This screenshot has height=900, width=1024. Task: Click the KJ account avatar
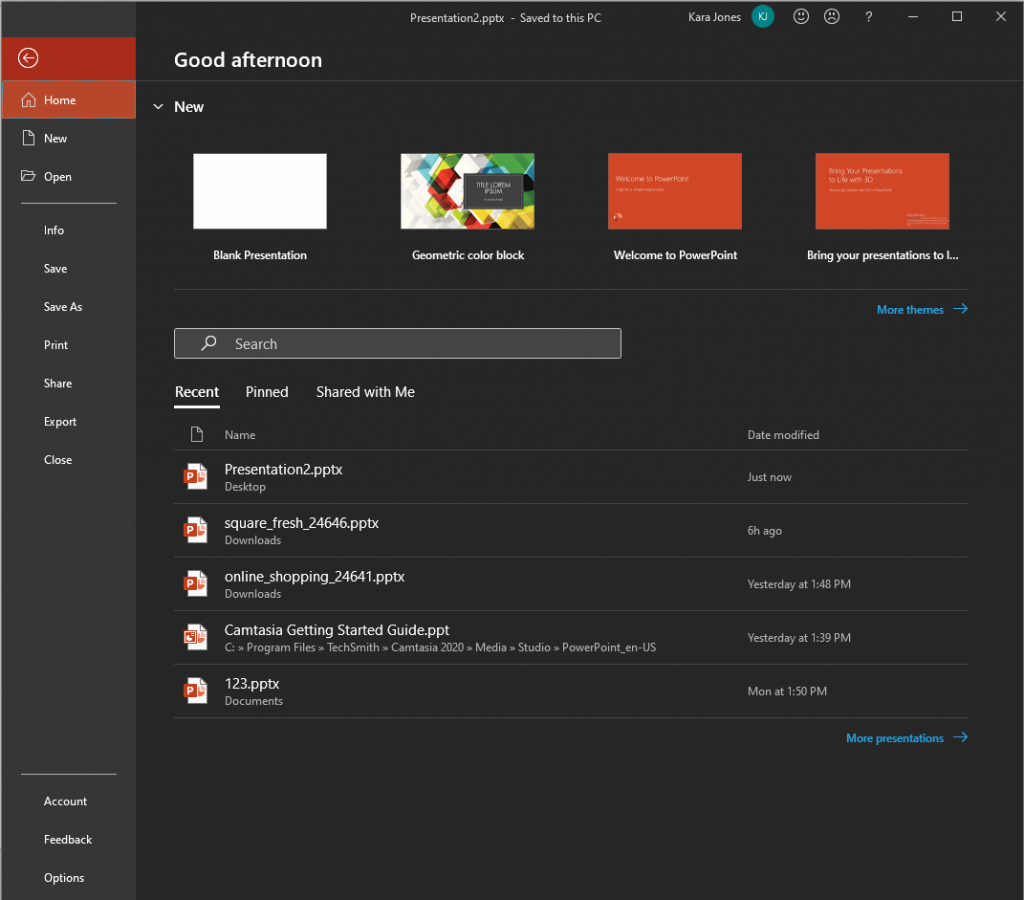tap(762, 17)
